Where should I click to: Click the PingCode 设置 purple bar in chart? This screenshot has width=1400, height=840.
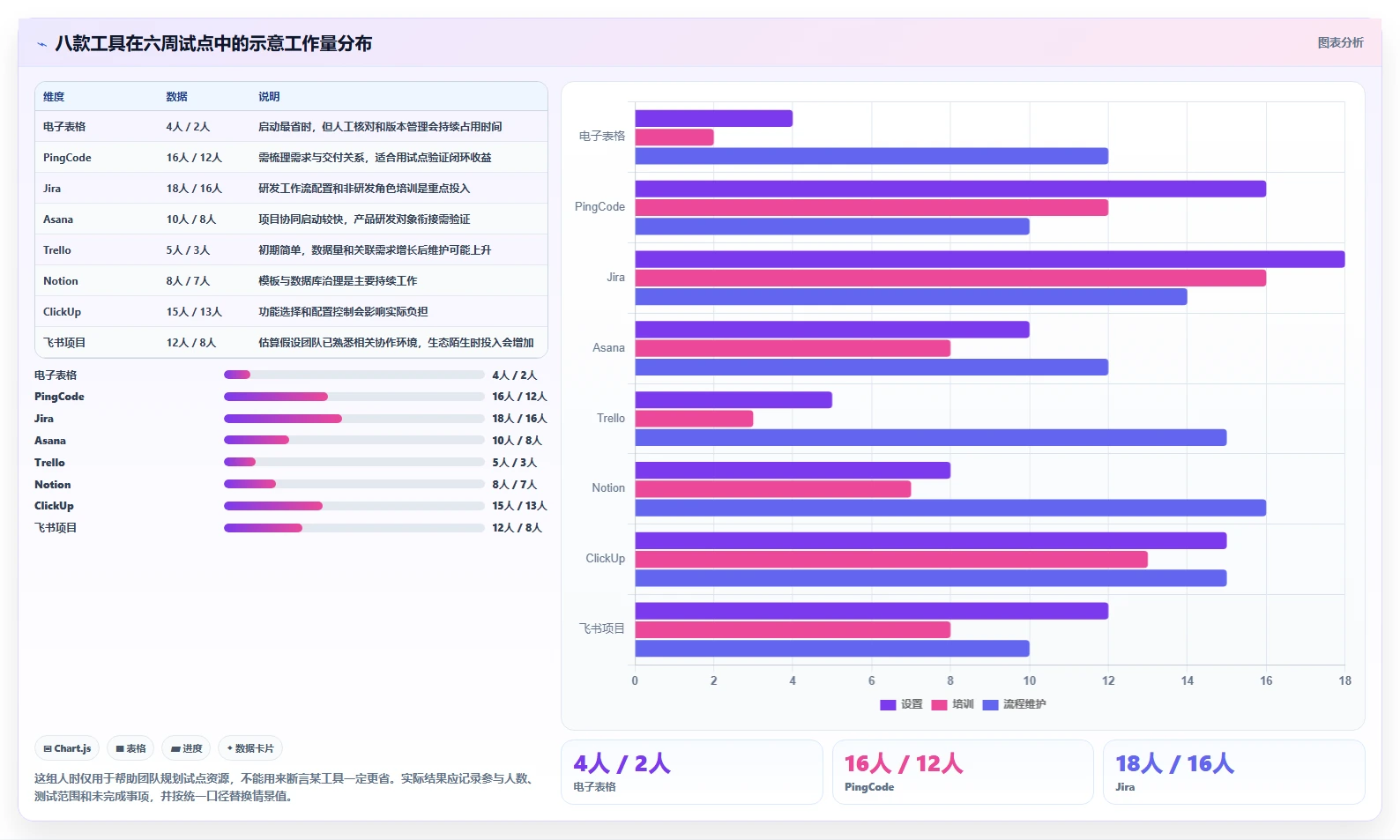(x=950, y=189)
